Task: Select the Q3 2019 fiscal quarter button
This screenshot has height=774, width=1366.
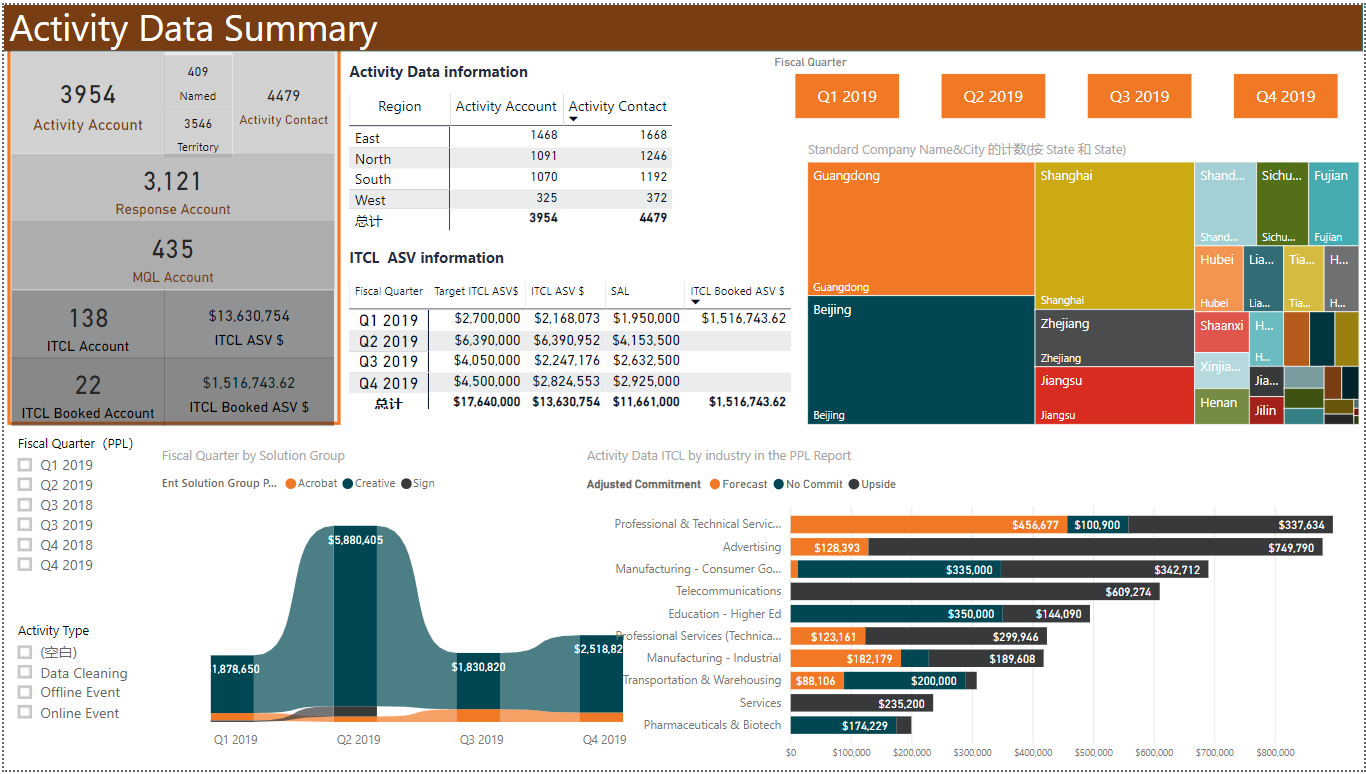Action: click(x=1139, y=97)
